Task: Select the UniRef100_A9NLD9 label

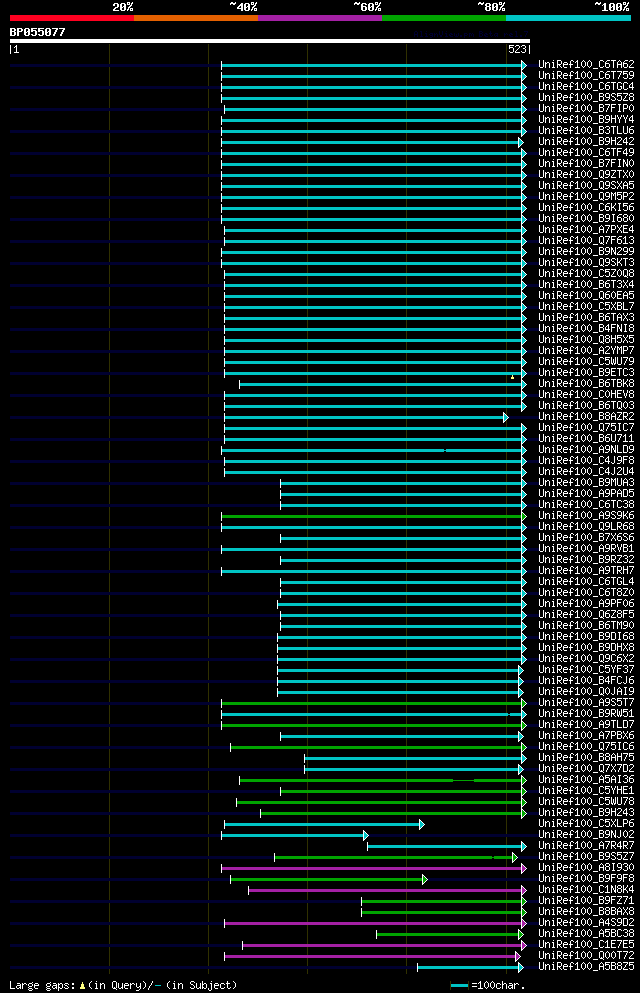Action: (x=586, y=450)
